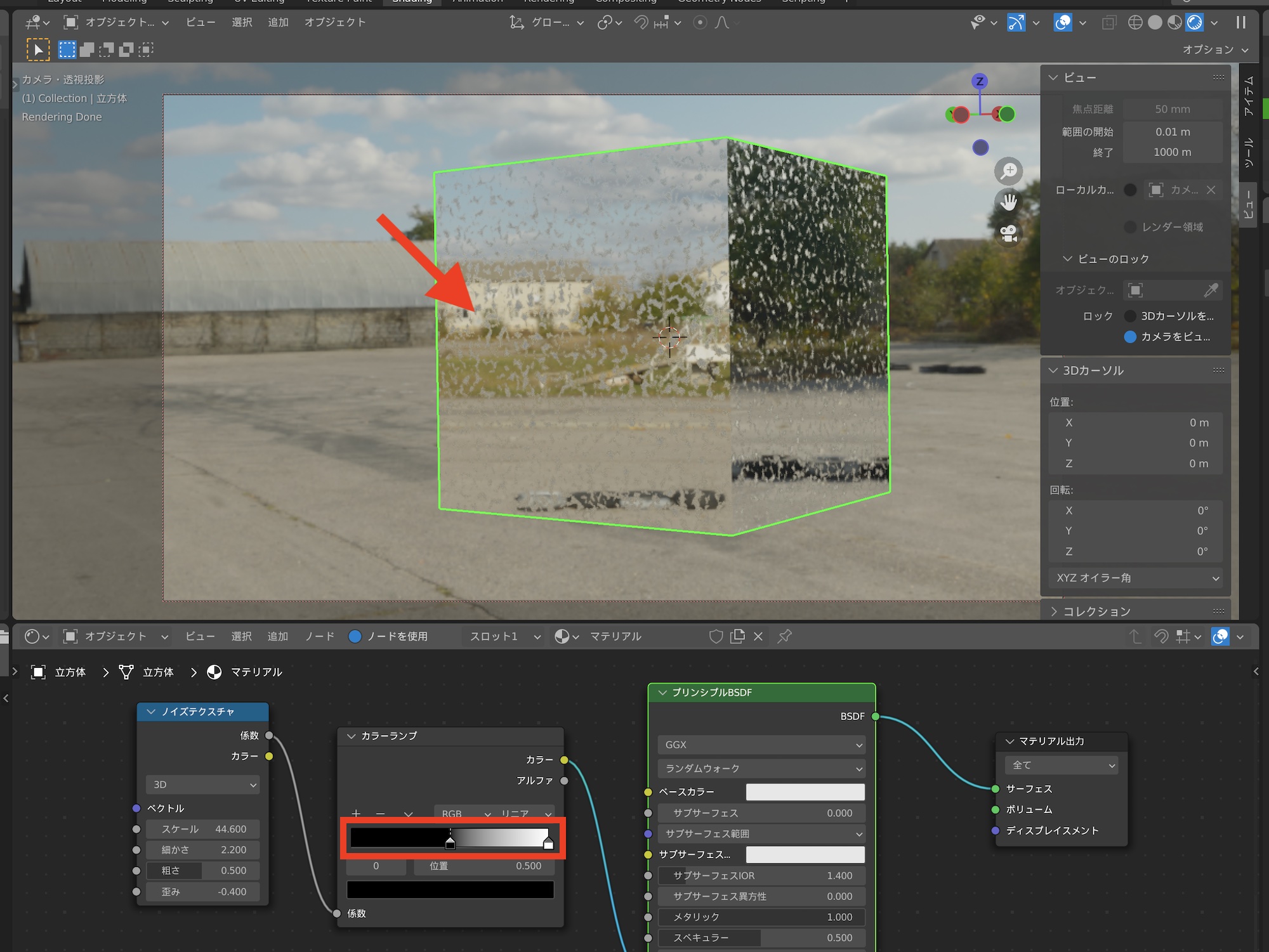Click the fake user shield icon
Viewport: 1269px width, 952px height.
(x=716, y=636)
